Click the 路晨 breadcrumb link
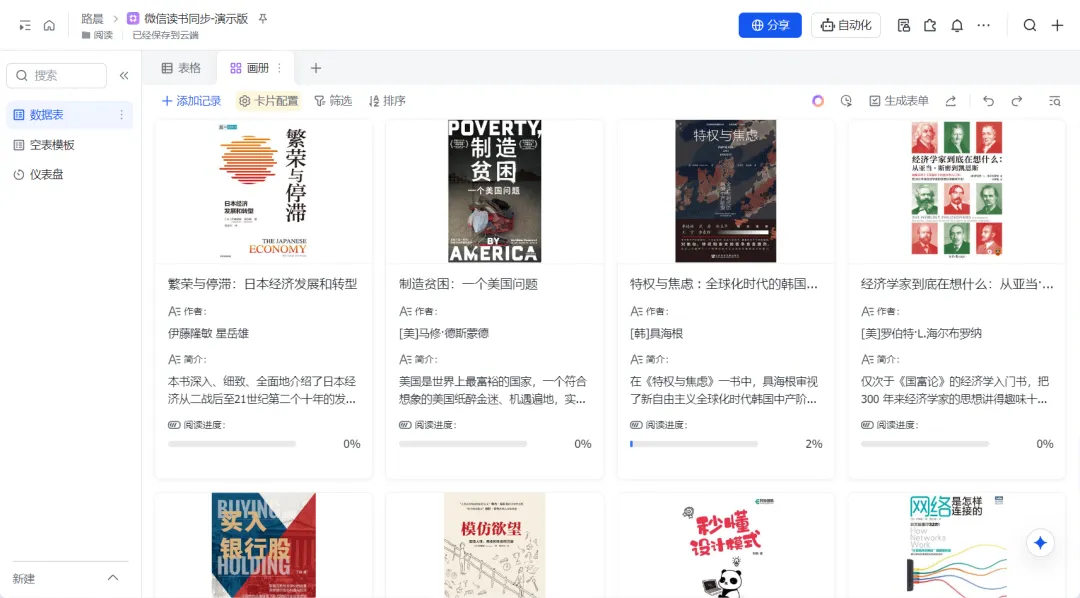The height and width of the screenshot is (598, 1080). (x=92, y=19)
